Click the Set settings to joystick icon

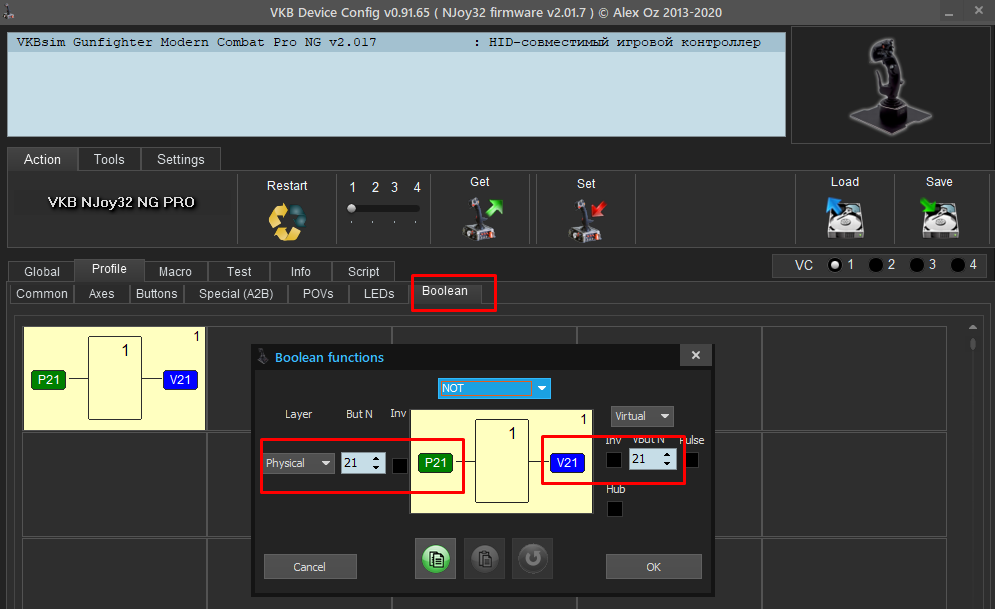point(588,219)
